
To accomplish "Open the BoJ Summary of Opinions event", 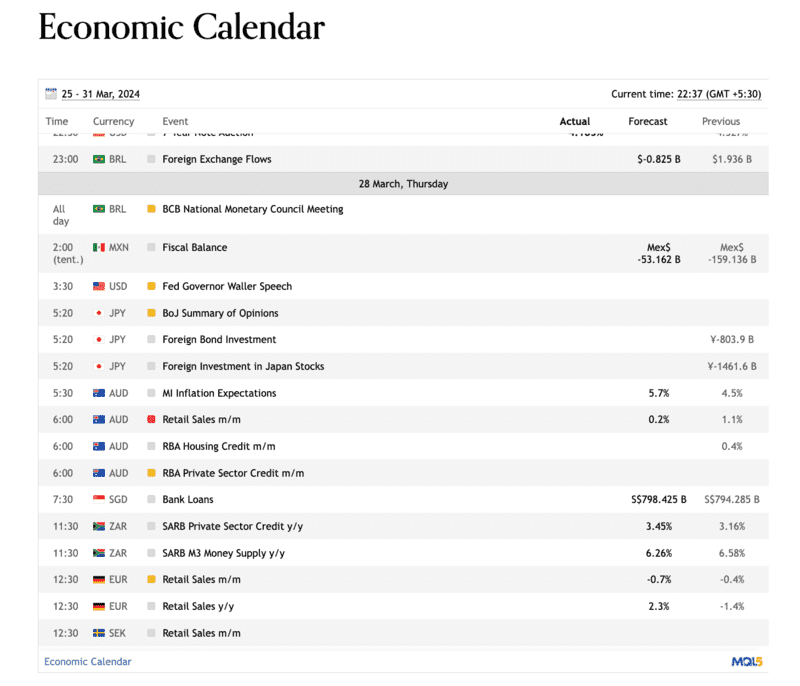I will [220, 313].
